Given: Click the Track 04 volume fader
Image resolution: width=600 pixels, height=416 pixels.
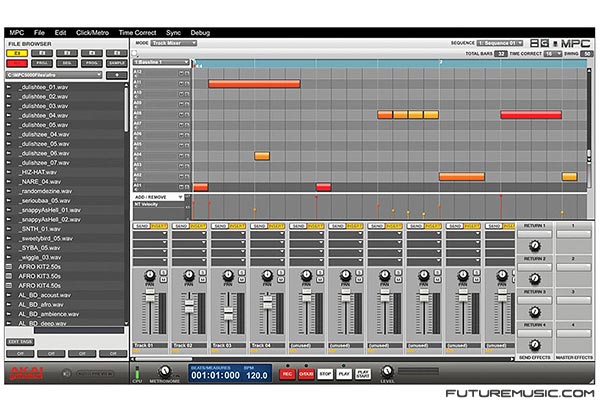Looking at the screenshot, I should click(267, 302).
